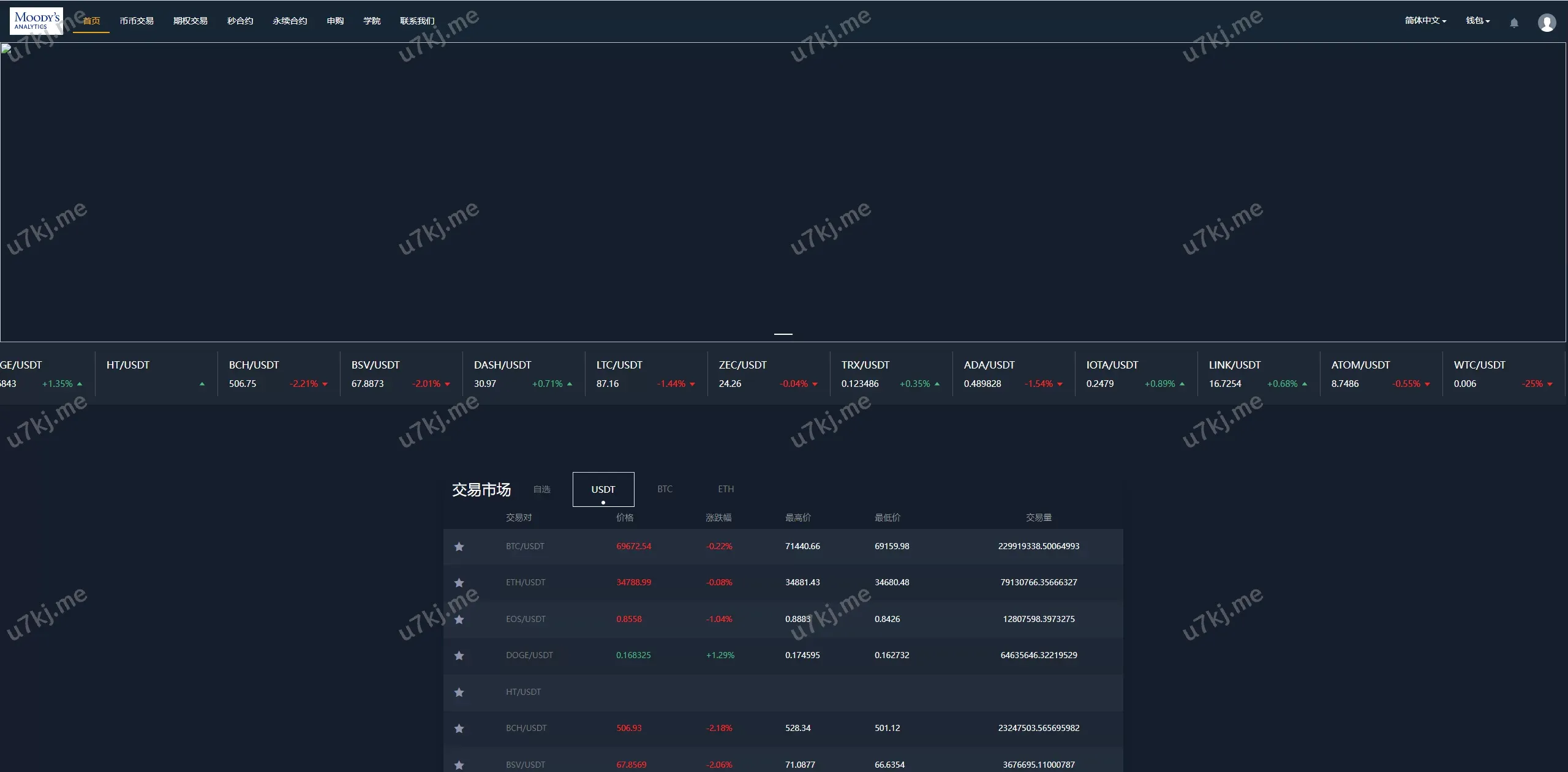
Task: Star the BCH/USDT trading pair
Action: pyautogui.click(x=459, y=729)
